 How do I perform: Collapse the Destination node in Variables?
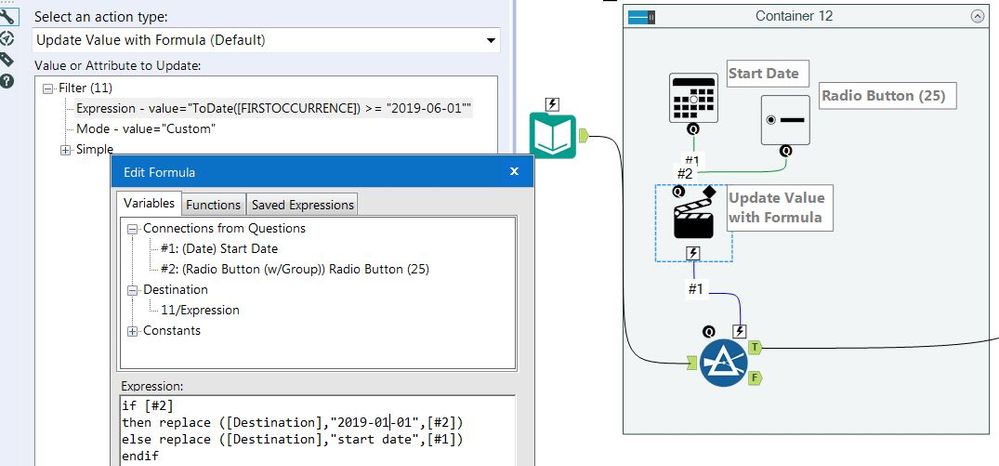click(x=132, y=290)
